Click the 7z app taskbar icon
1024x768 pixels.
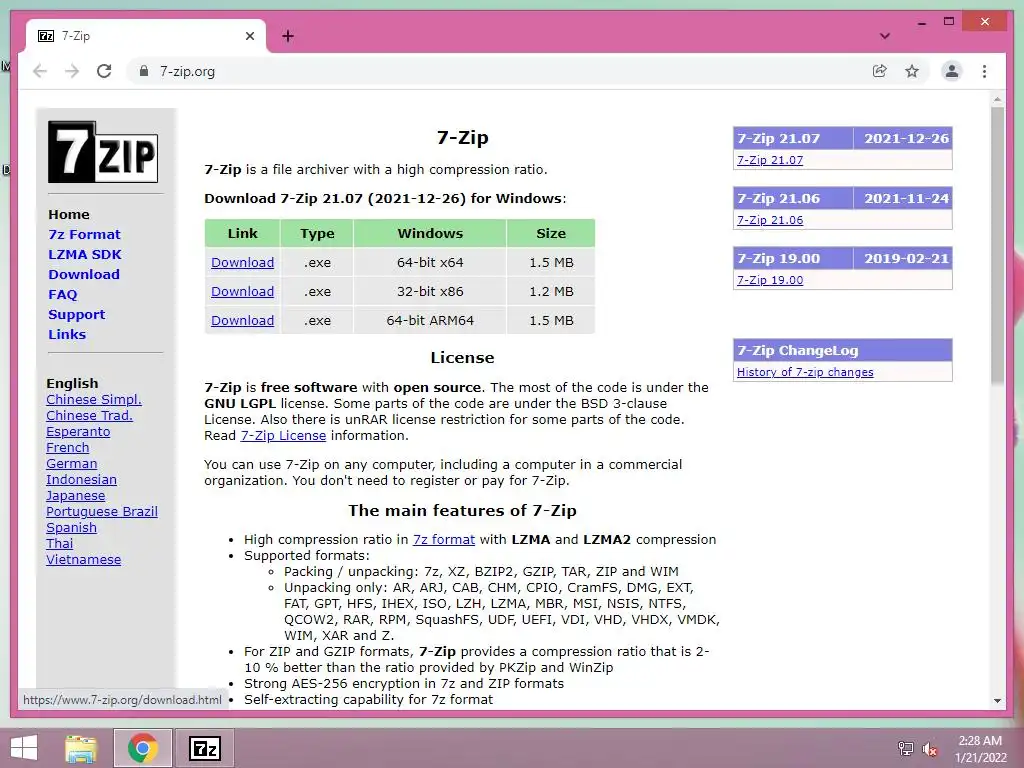pos(204,748)
